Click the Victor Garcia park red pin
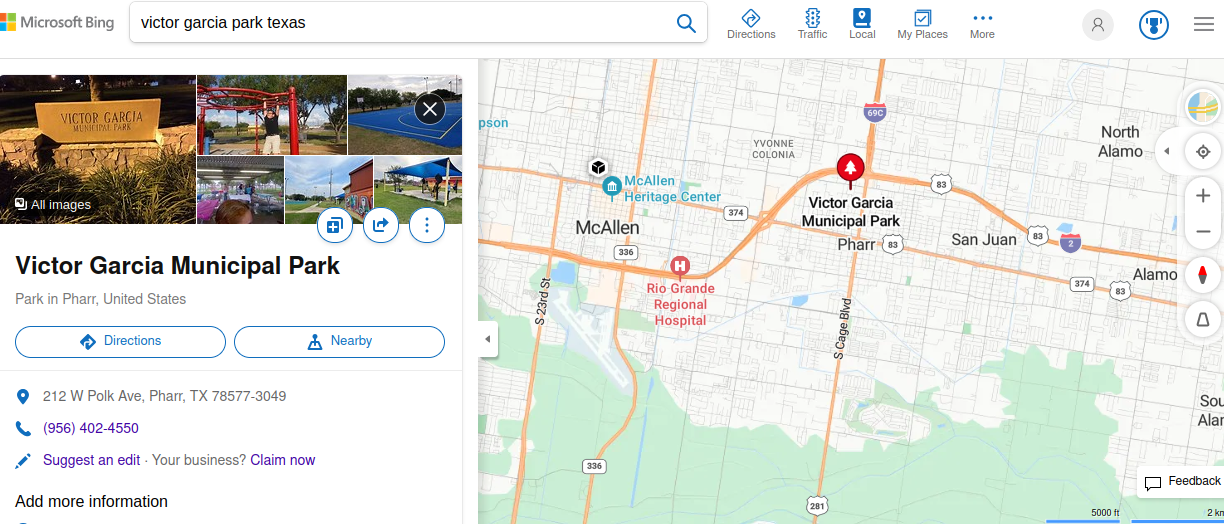The height and width of the screenshot is (524, 1224). point(850,169)
